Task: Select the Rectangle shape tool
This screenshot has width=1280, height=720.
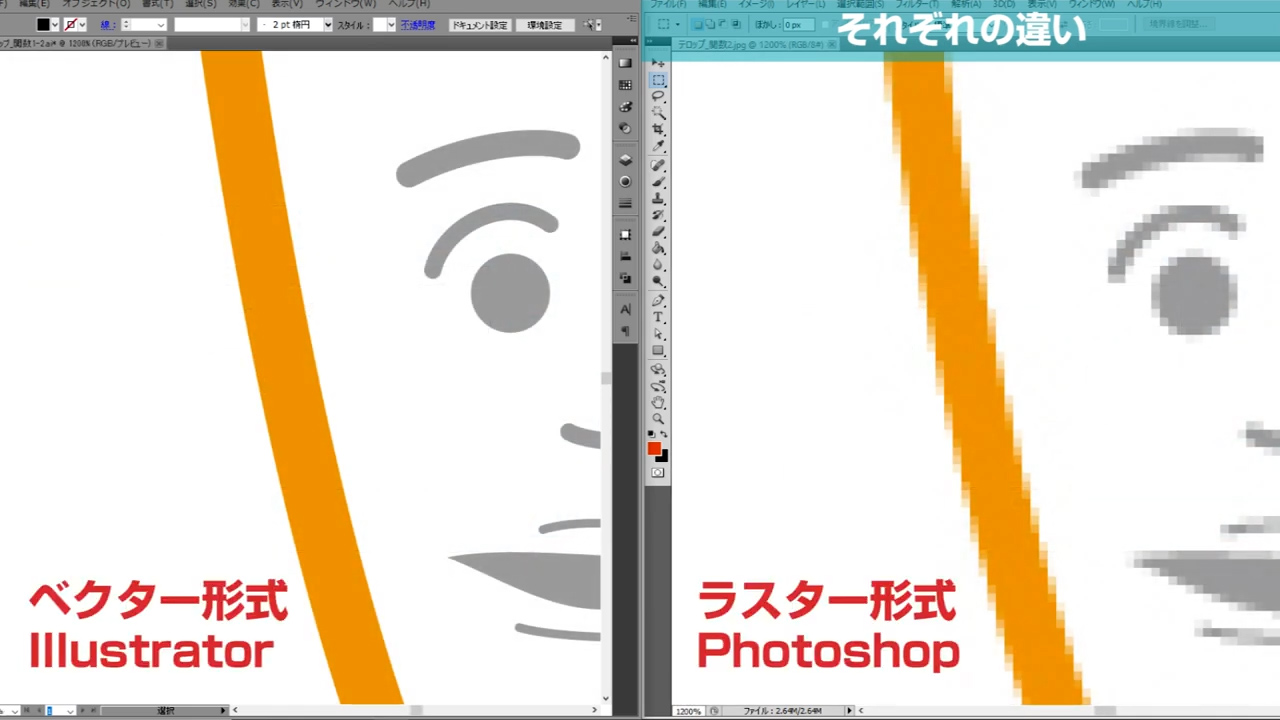Action: pyautogui.click(x=658, y=351)
